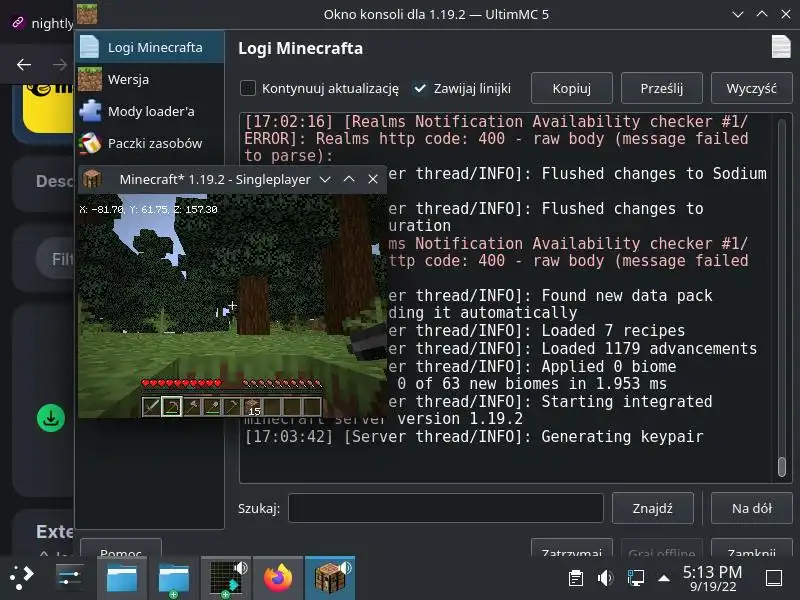This screenshot has width=800, height=600.
Task: Select the first hotbar slot with sword
Action: (x=152, y=407)
